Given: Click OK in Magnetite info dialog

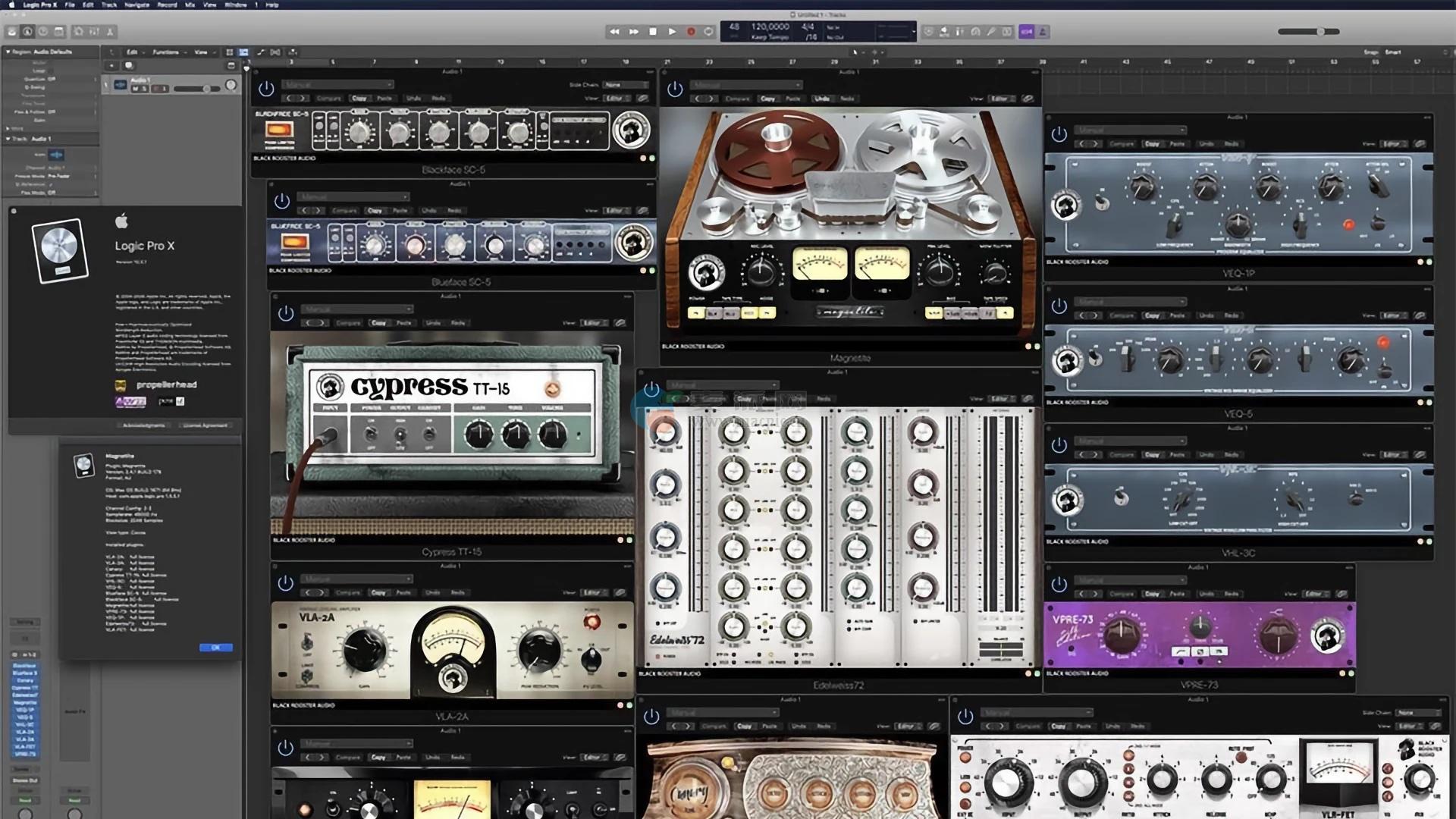Looking at the screenshot, I should click(x=216, y=648).
